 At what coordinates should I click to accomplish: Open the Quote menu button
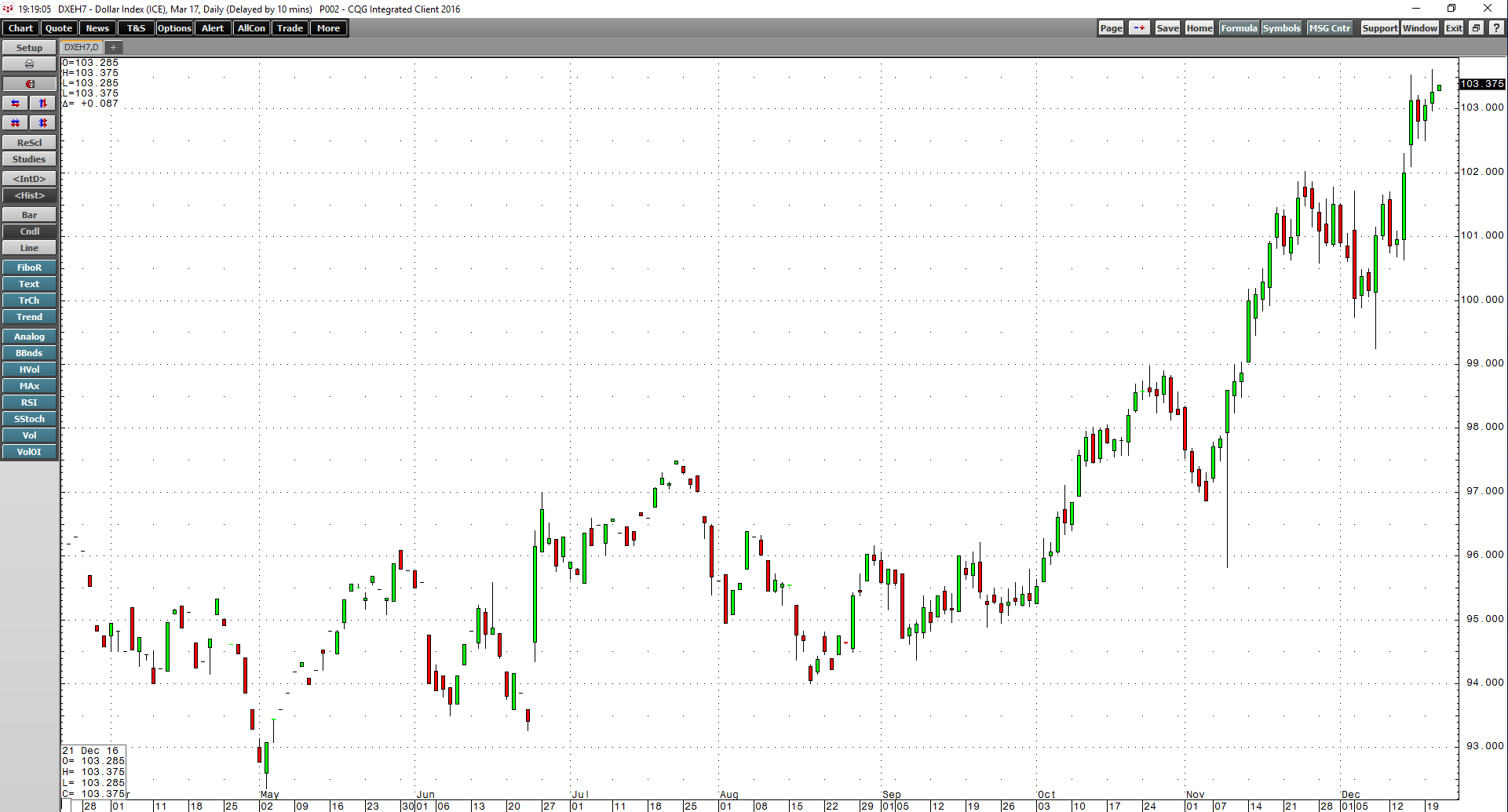coord(59,28)
